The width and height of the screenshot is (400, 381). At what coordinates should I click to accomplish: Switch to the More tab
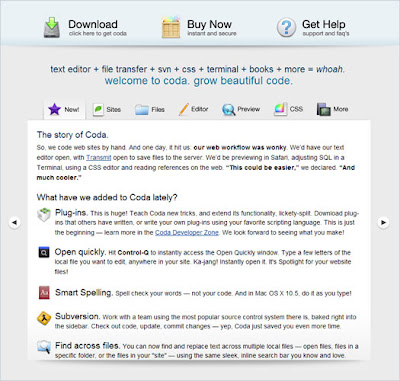tap(333, 109)
